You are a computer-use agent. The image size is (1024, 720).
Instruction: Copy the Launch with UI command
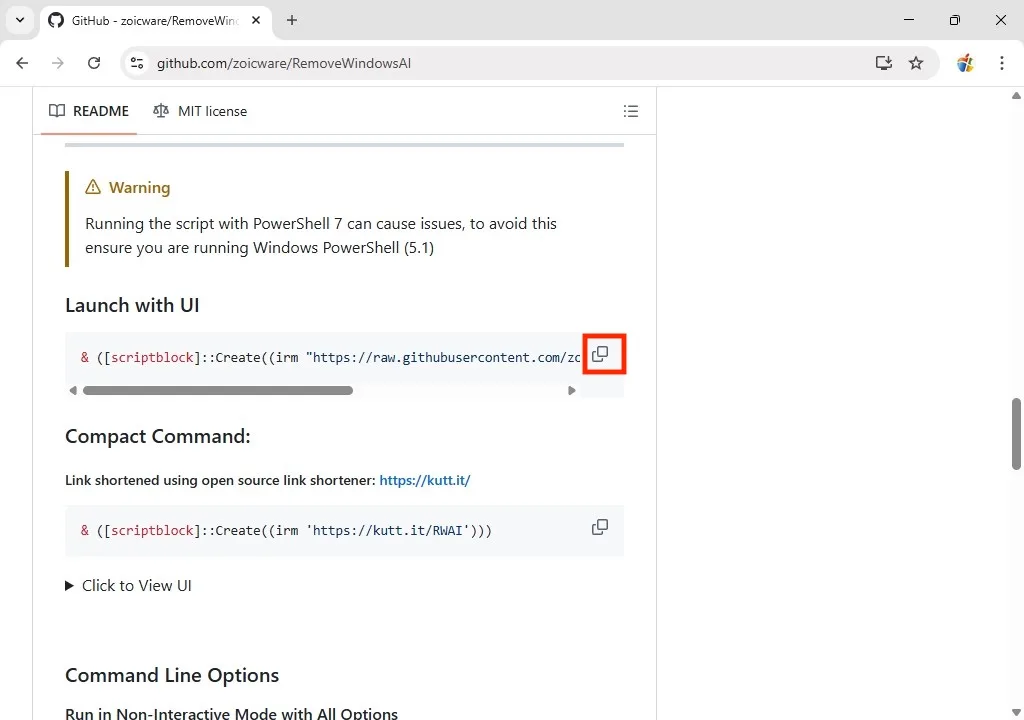(x=600, y=354)
